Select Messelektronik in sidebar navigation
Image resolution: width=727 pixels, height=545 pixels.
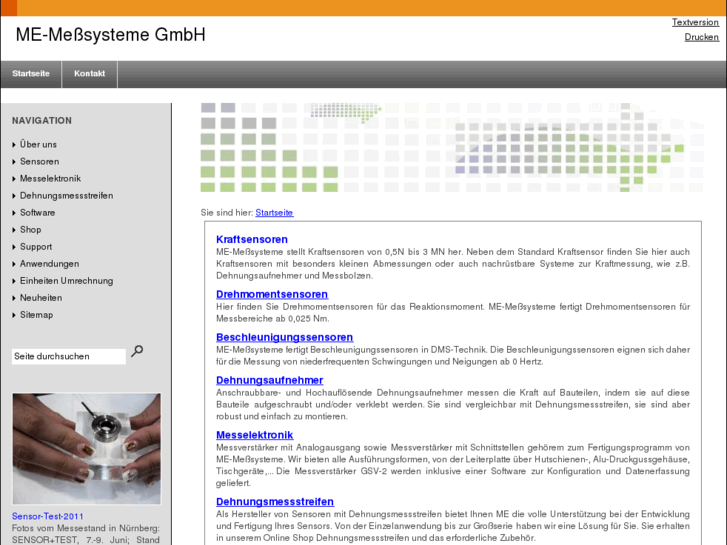coord(50,179)
